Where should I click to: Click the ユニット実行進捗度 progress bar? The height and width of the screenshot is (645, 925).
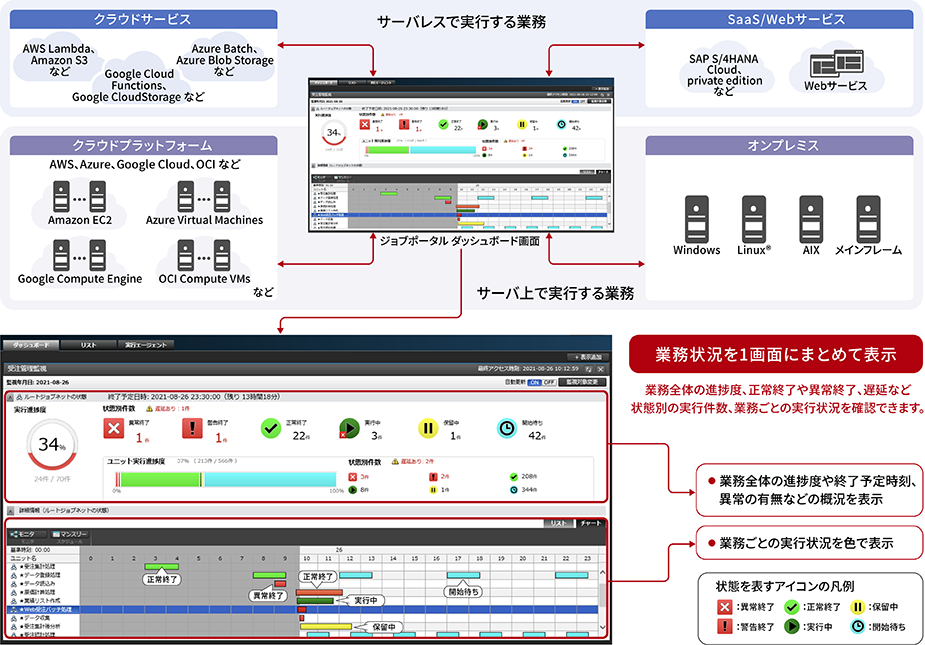tap(225, 479)
